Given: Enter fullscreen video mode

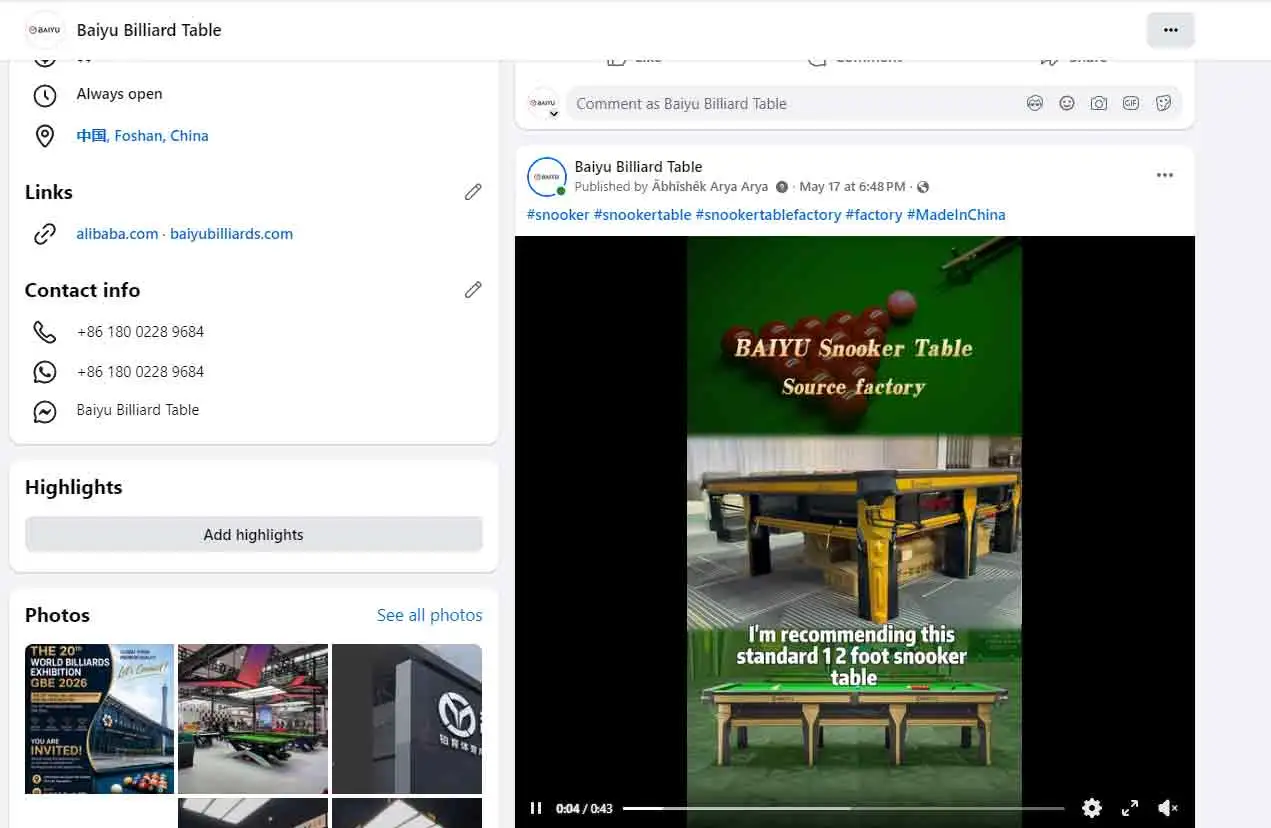Looking at the screenshot, I should pos(1130,808).
